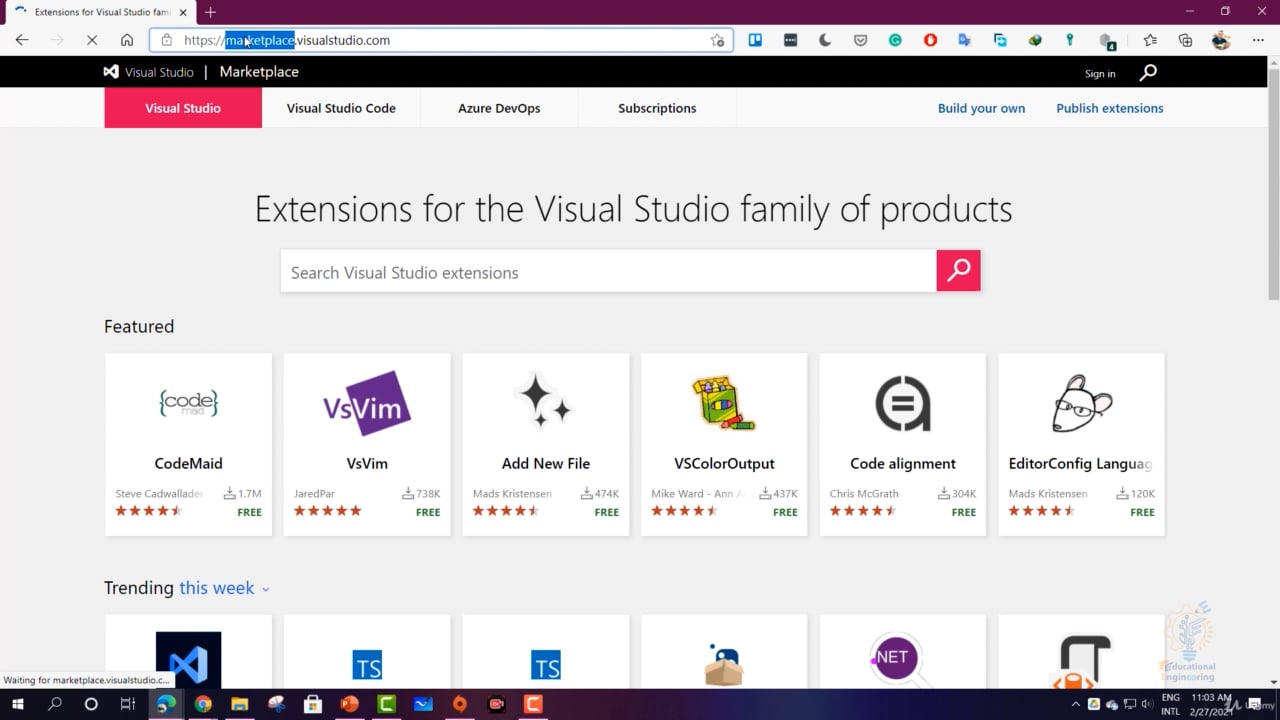Open the CodeMaid extension card

click(x=188, y=444)
